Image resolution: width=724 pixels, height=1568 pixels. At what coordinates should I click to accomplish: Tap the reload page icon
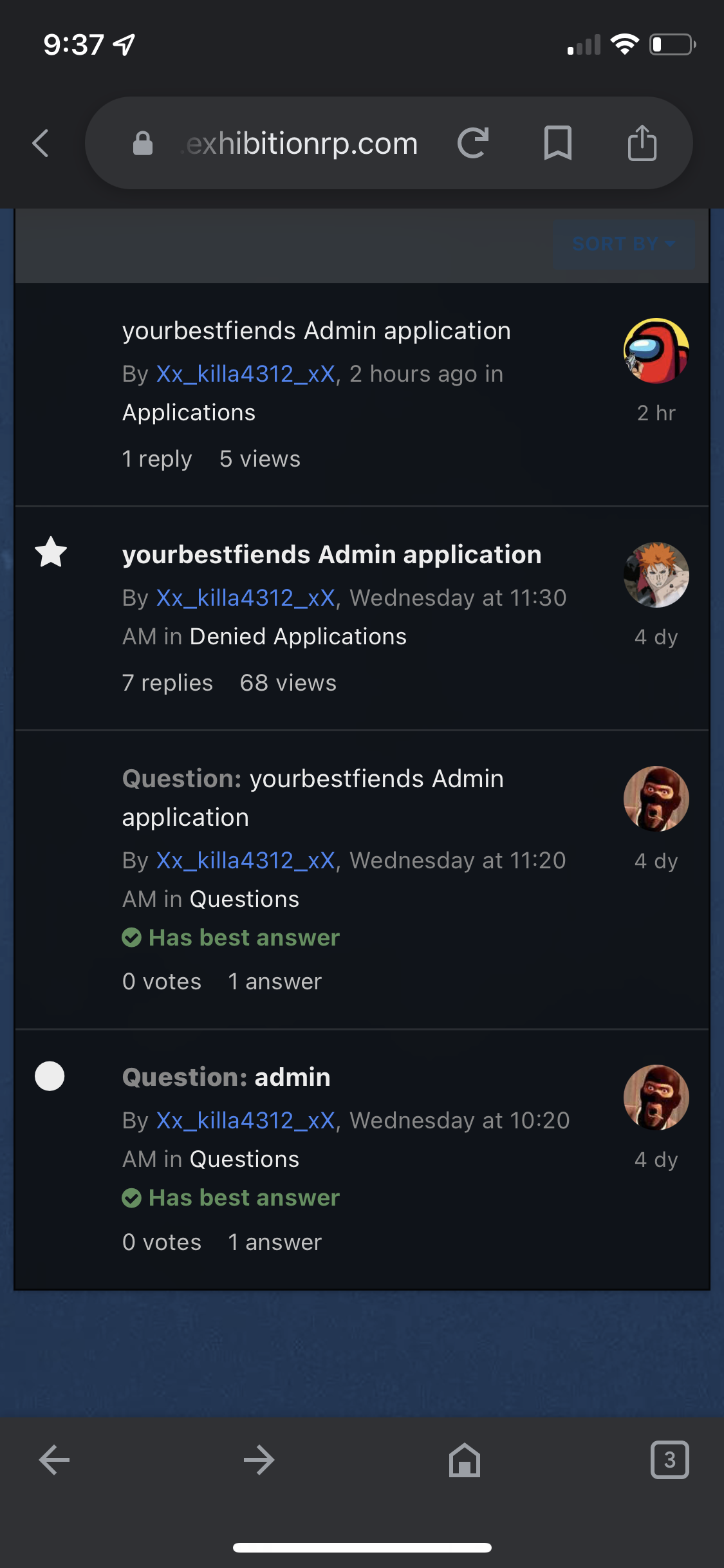(x=473, y=143)
